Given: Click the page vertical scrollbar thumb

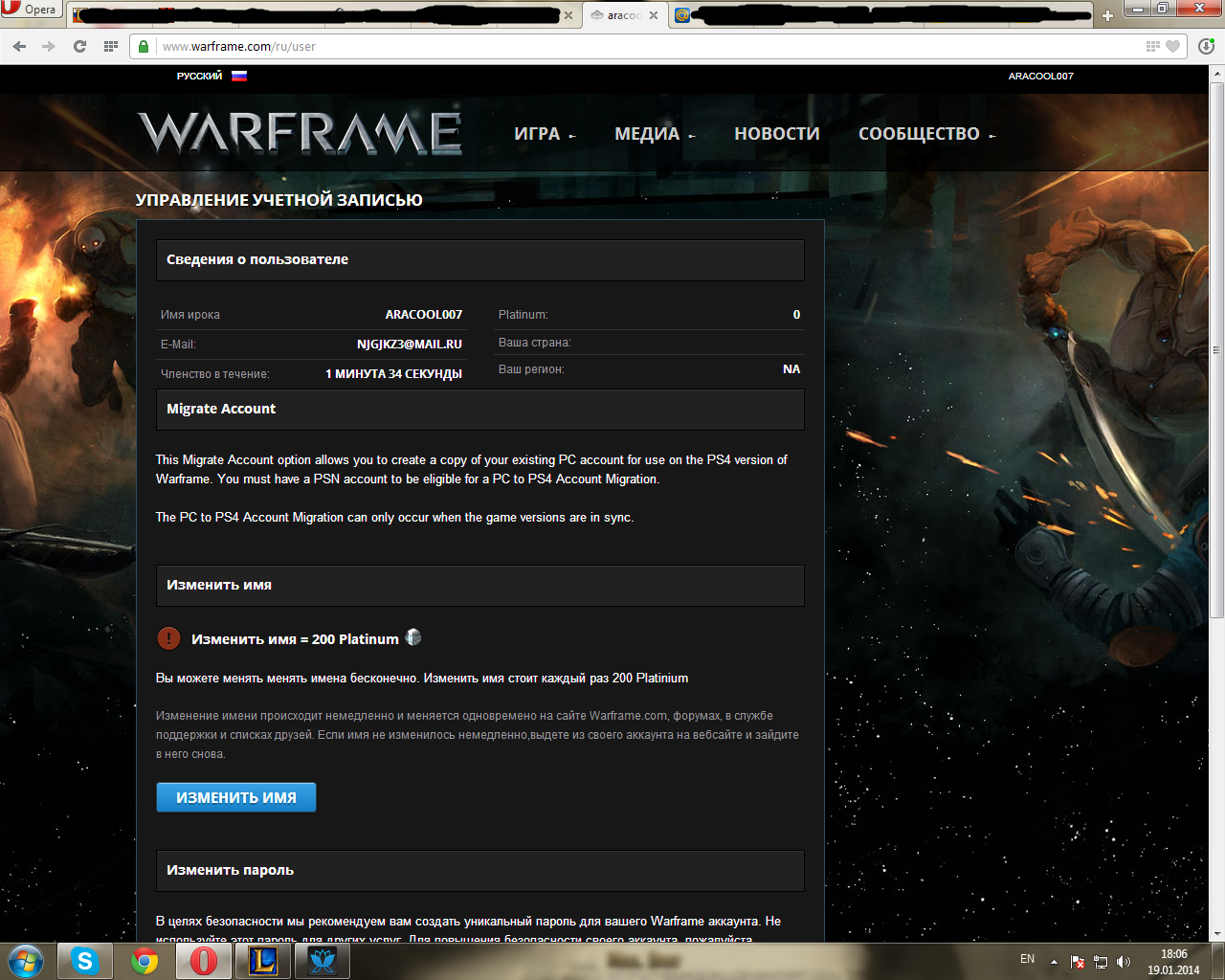Looking at the screenshot, I should 1217,349.
